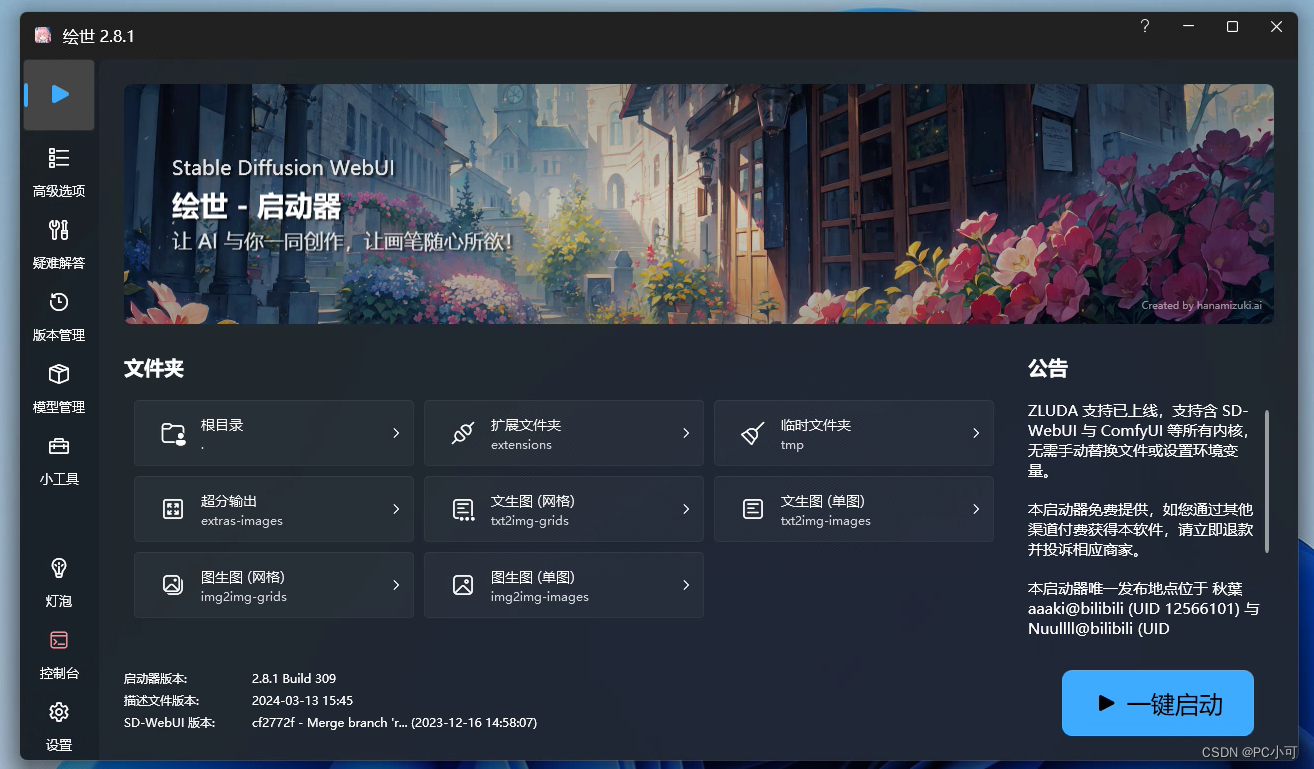Maximize the 绘世 window
1314x769 pixels.
click(x=1232, y=27)
